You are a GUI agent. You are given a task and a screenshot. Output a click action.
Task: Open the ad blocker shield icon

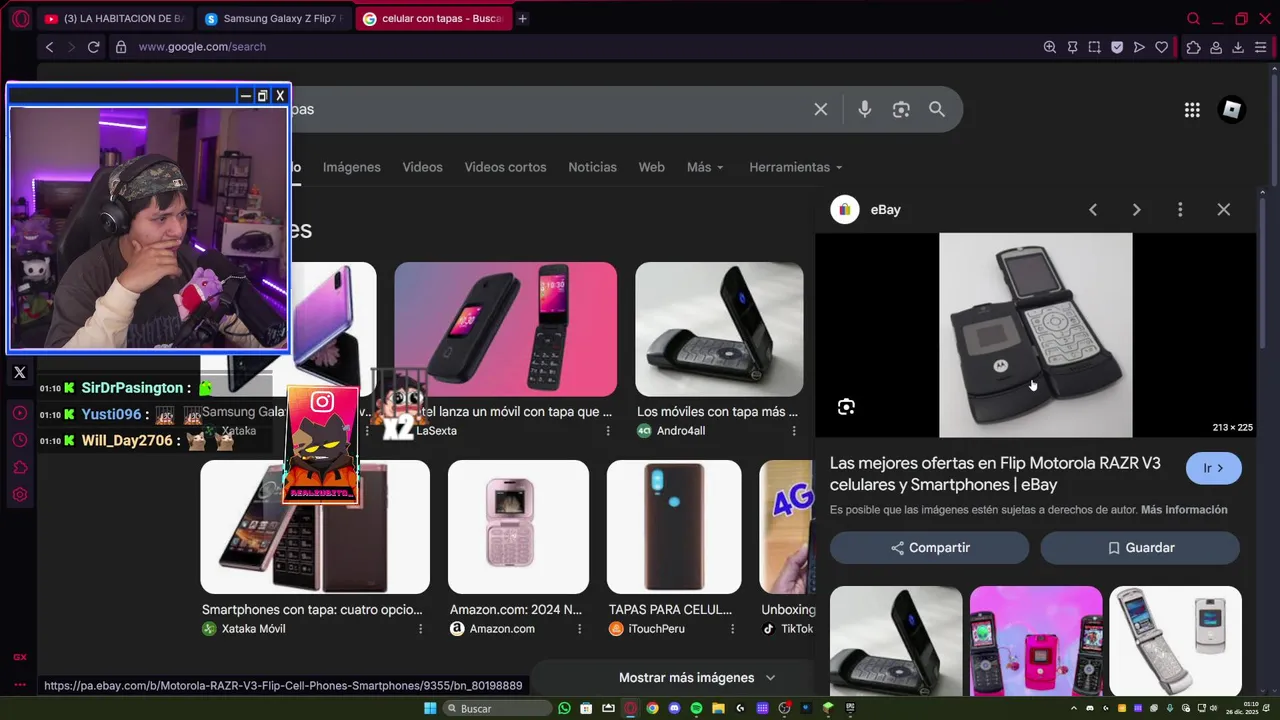click(x=1117, y=47)
